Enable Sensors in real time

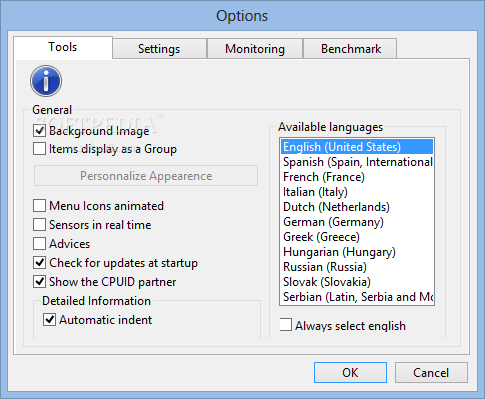coord(39,225)
